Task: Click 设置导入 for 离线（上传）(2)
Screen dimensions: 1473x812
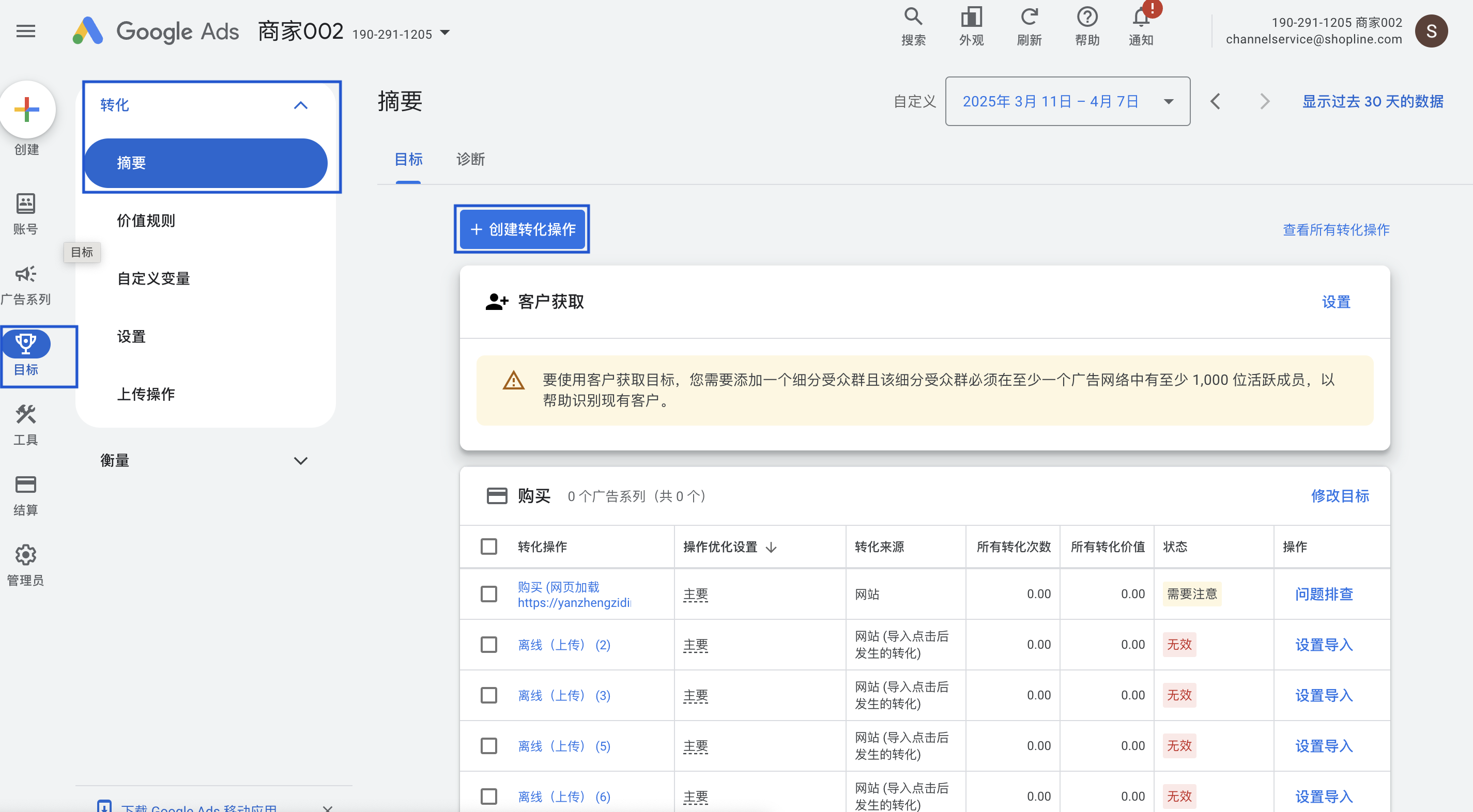Action: click(x=1324, y=645)
